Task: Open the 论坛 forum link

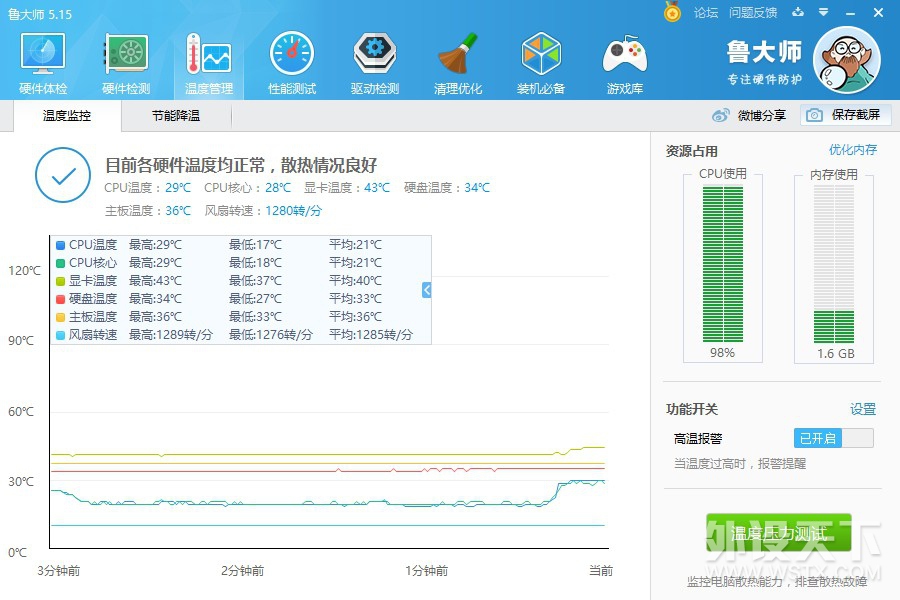Action: pyautogui.click(x=706, y=13)
